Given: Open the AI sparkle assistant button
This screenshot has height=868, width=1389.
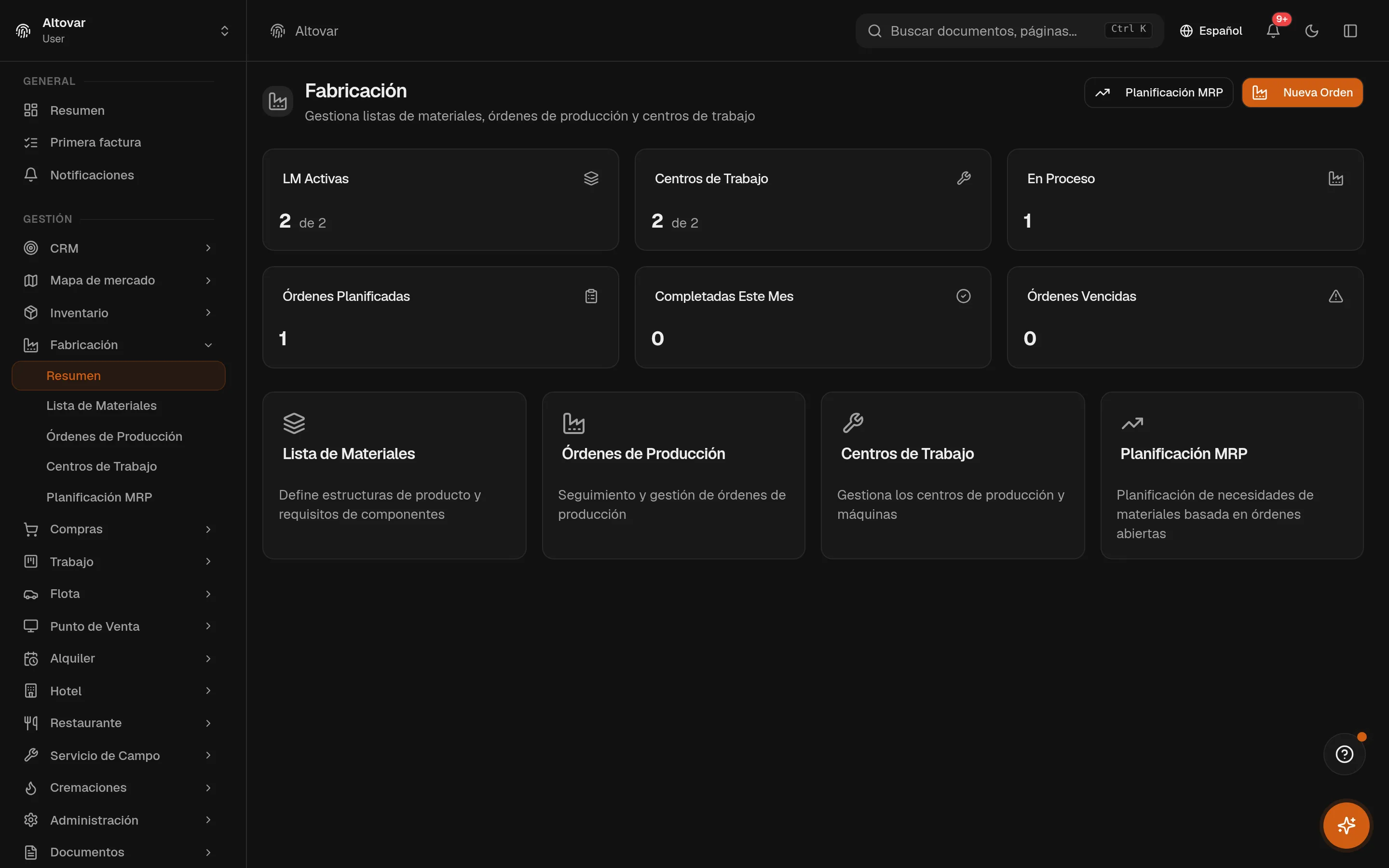Looking at the screenshot, I should 1346,826.
